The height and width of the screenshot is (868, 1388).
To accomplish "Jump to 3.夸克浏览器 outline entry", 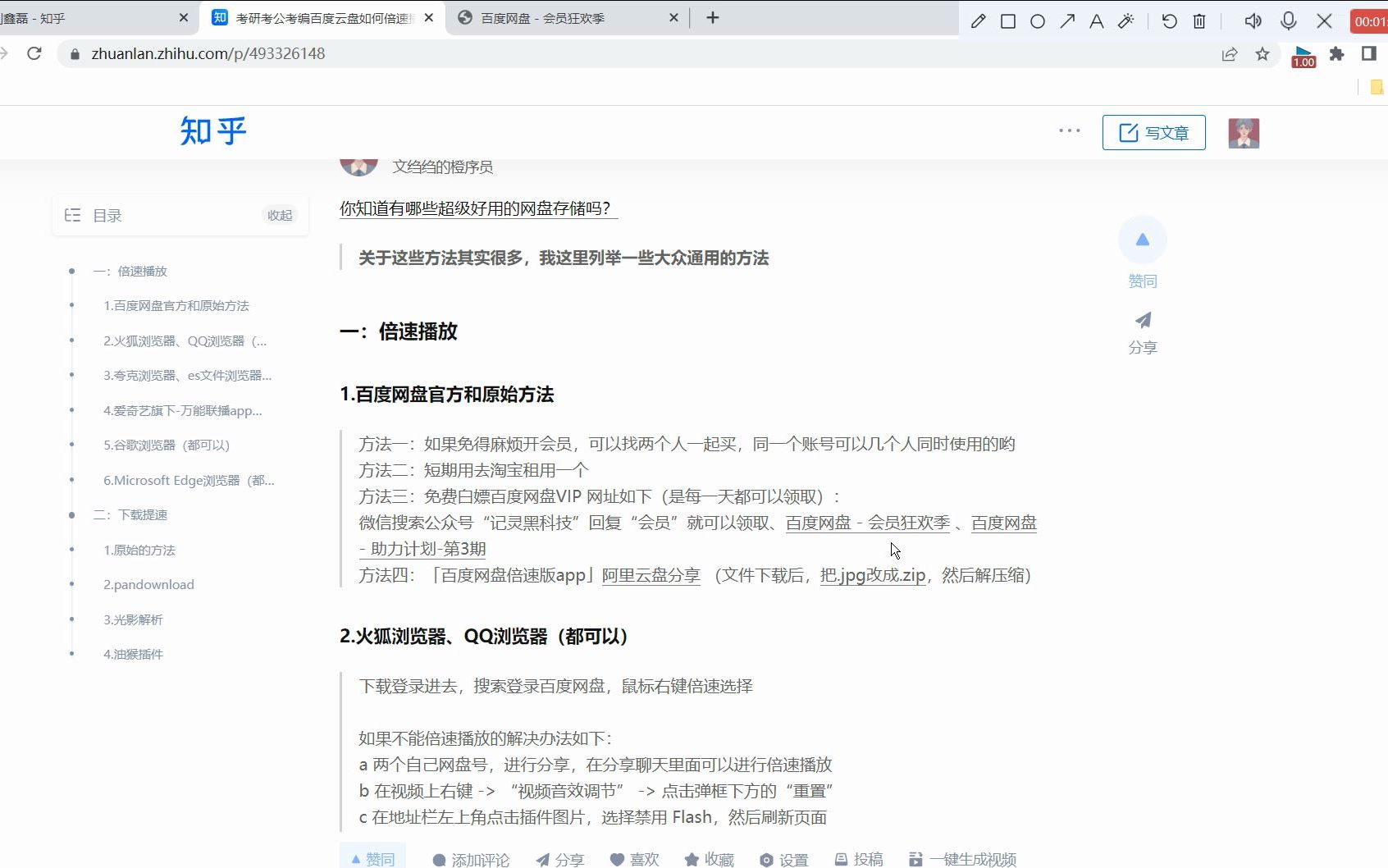I will 188,375.
